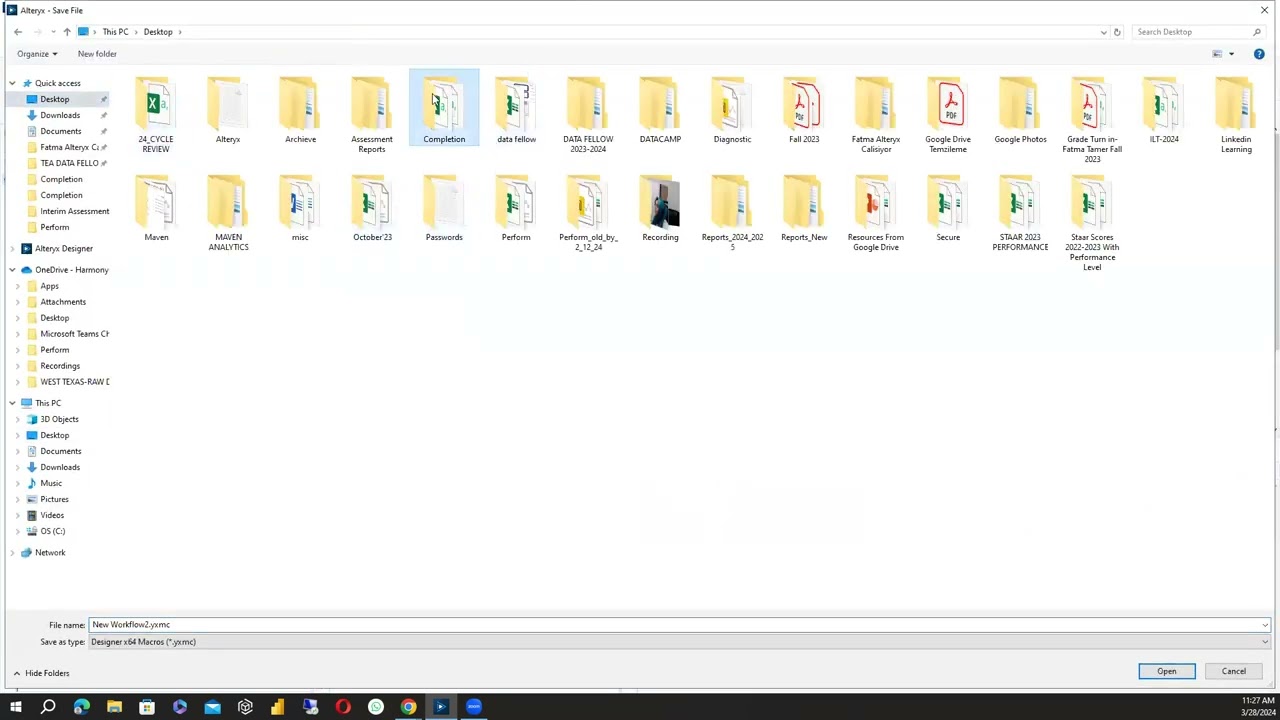Select the Diagnostic folder
The image size is (1280, 720).
tap(732, 110)
